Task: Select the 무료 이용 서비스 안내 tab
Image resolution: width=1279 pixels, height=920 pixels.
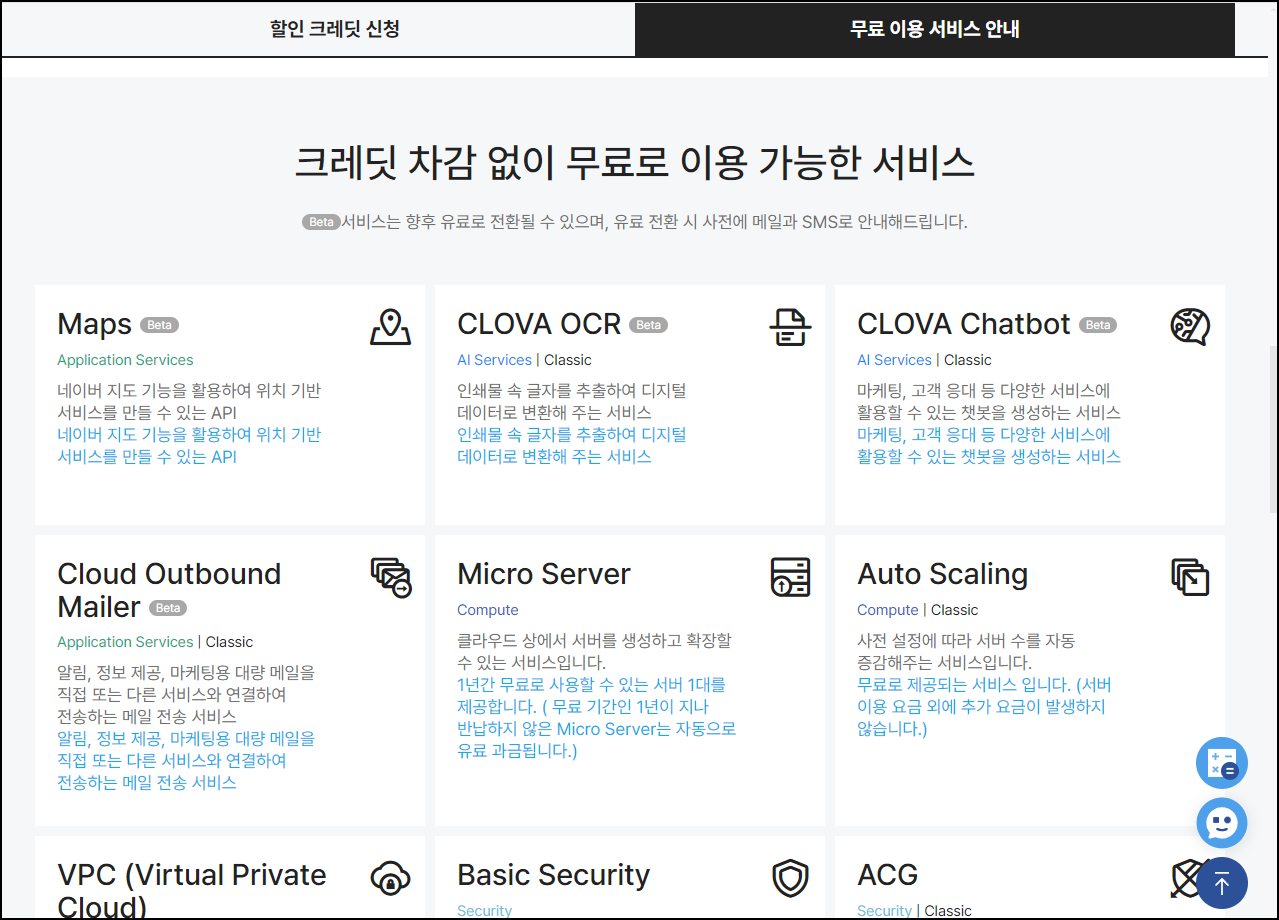Action: (935, 29)
